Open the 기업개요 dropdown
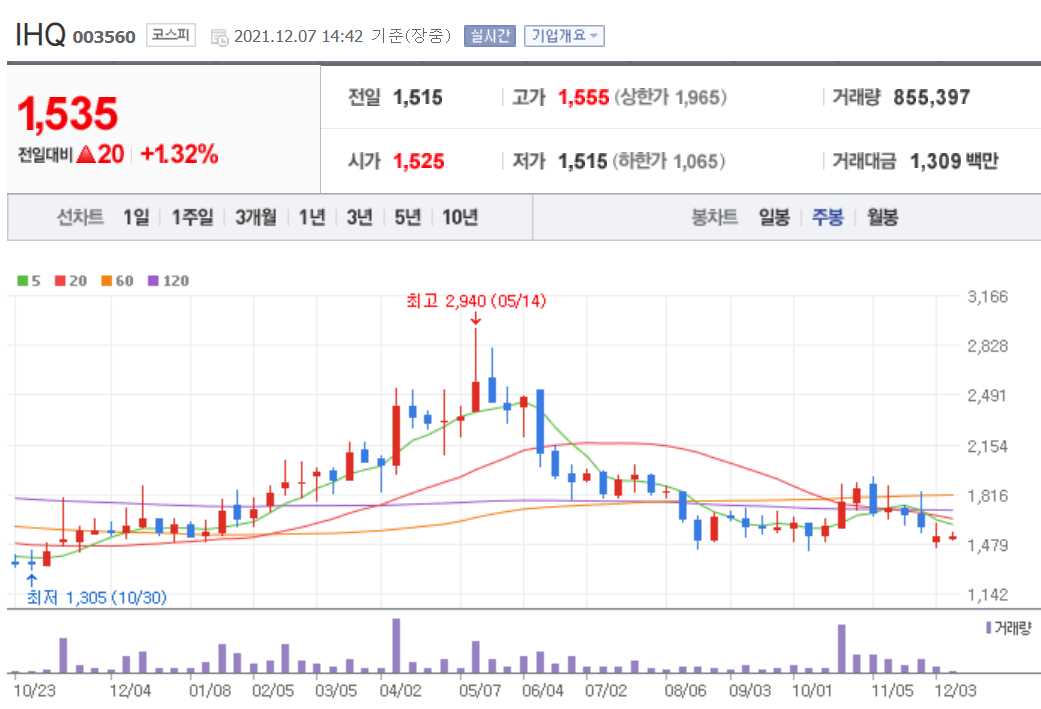 pyautogui.click(x=560, y=36)
